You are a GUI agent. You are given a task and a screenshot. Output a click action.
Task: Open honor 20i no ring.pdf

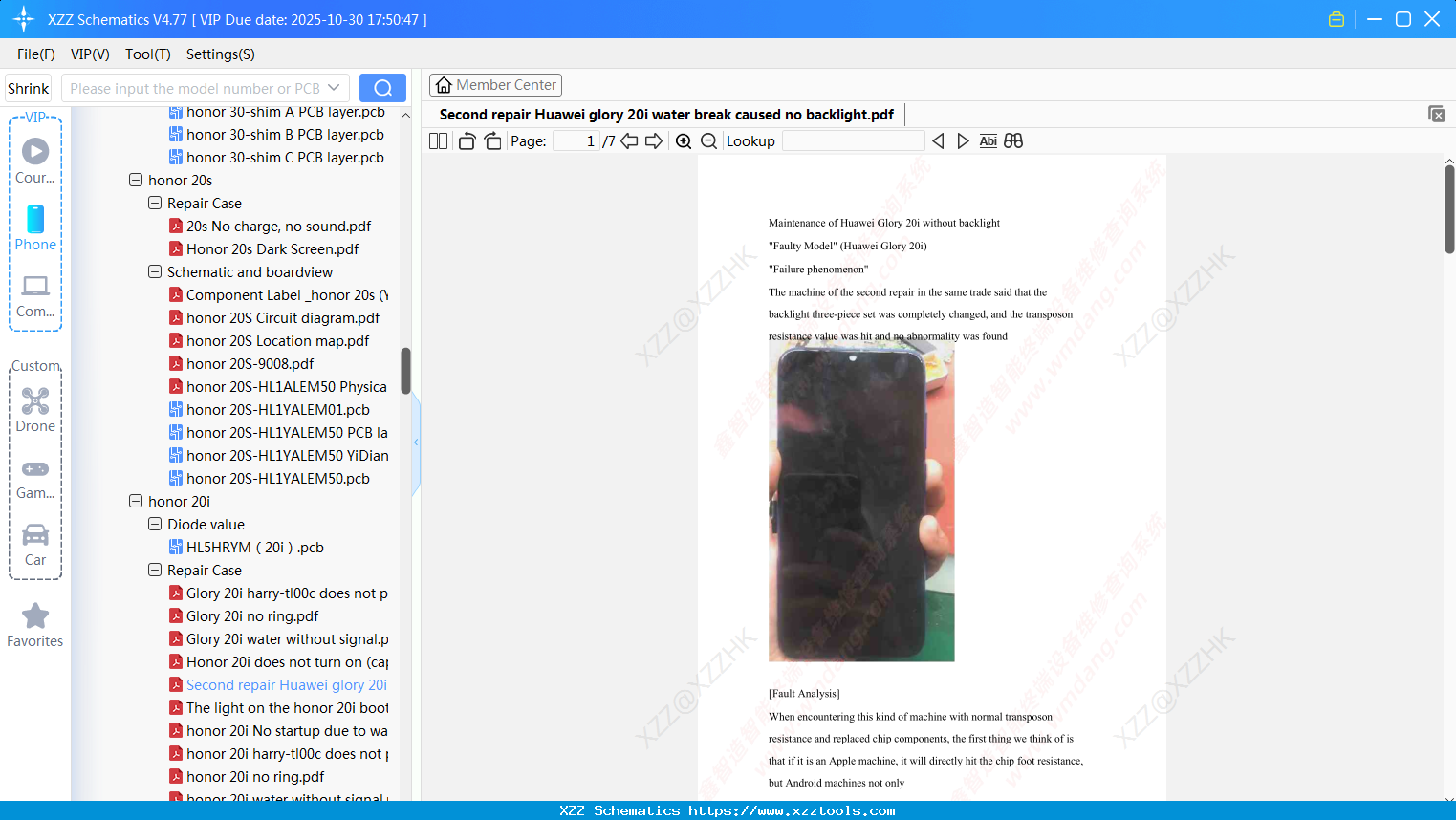255,776
